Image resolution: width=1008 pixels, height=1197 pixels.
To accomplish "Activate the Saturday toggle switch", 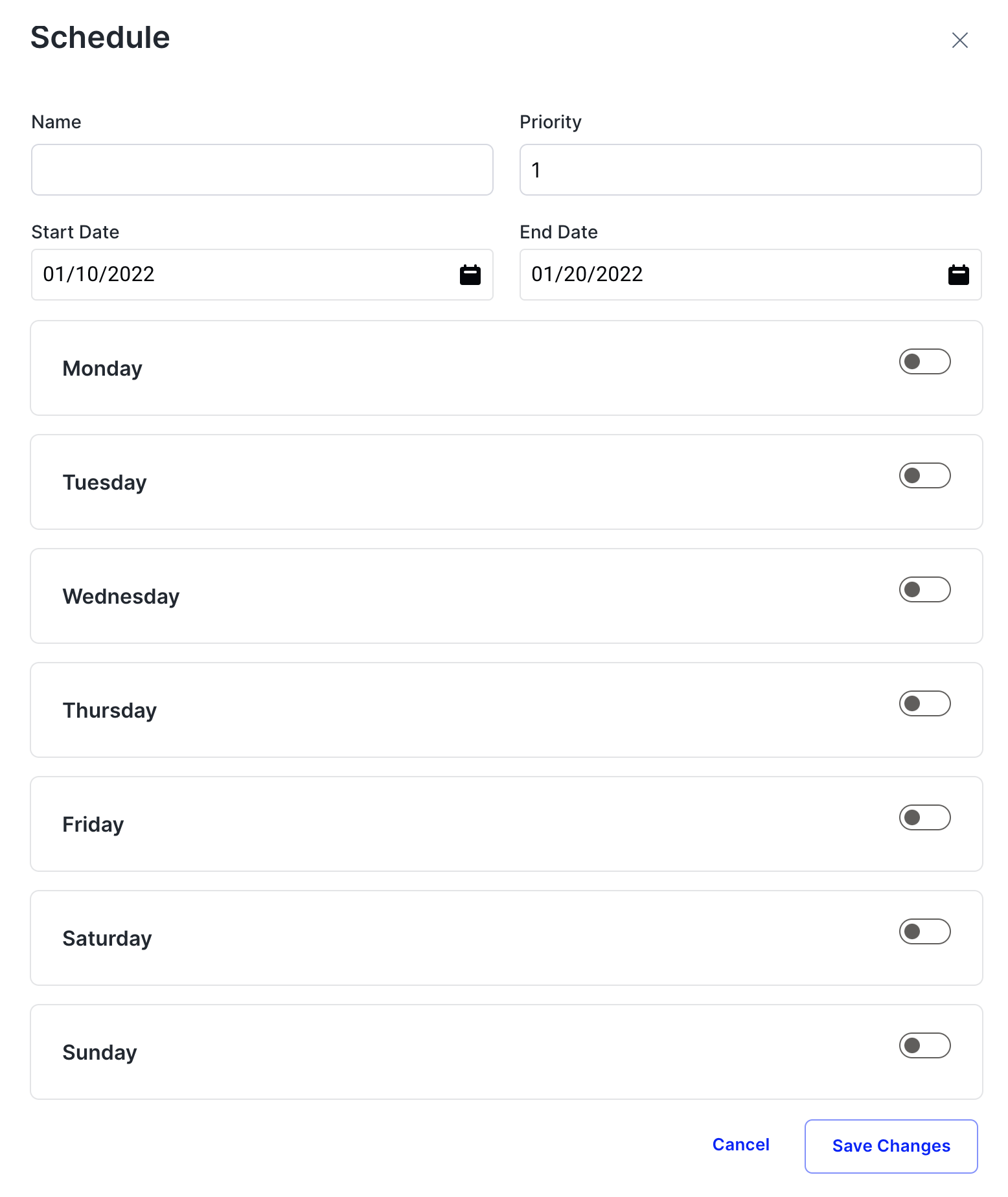I will click(924, 931).
